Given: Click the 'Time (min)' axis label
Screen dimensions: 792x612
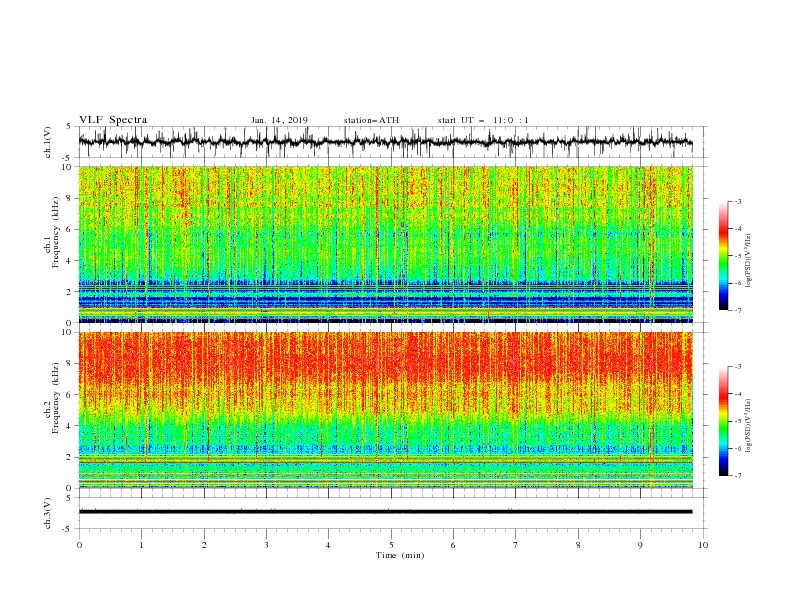Looking at the screenshot, I should [x=400, y=555].
